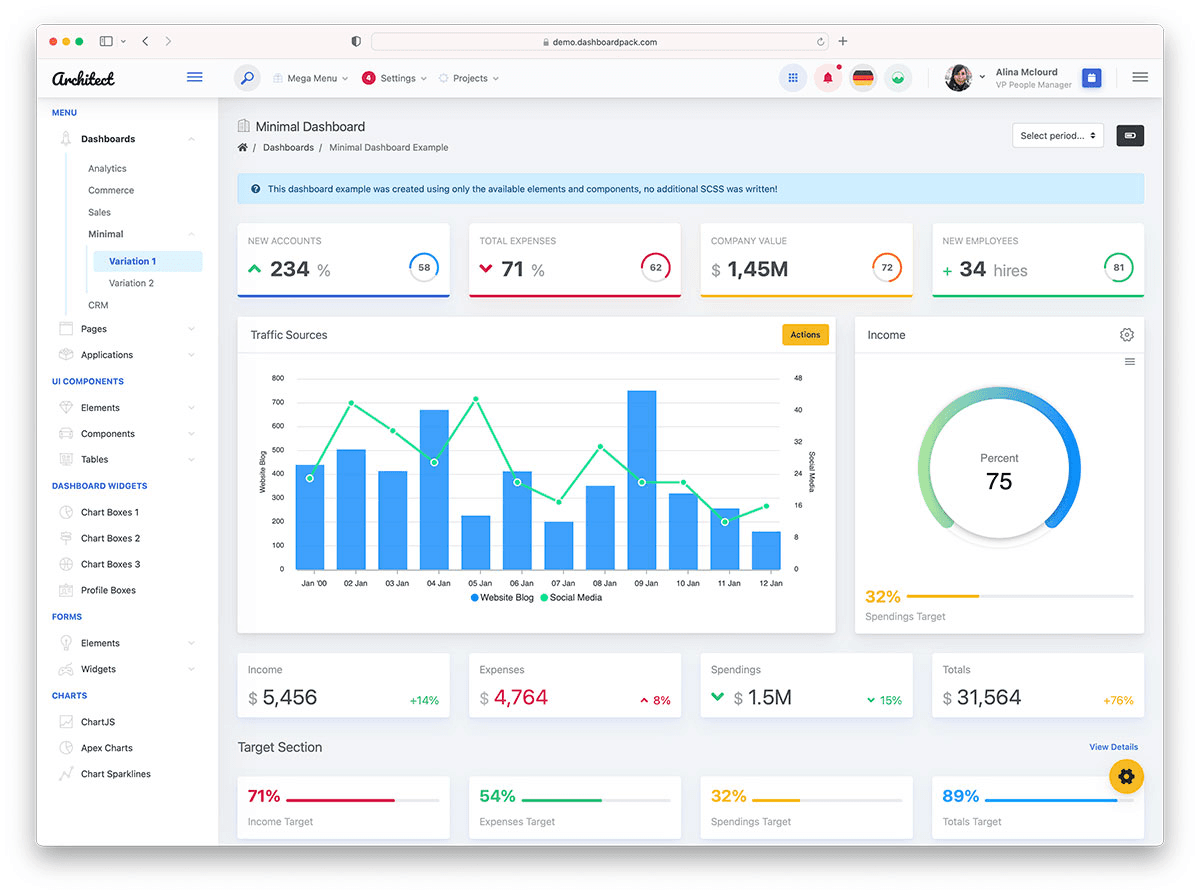Open the Select period dropdown
The image size is (1200, 894).
pyautogui.click(x=1058, y=135)
